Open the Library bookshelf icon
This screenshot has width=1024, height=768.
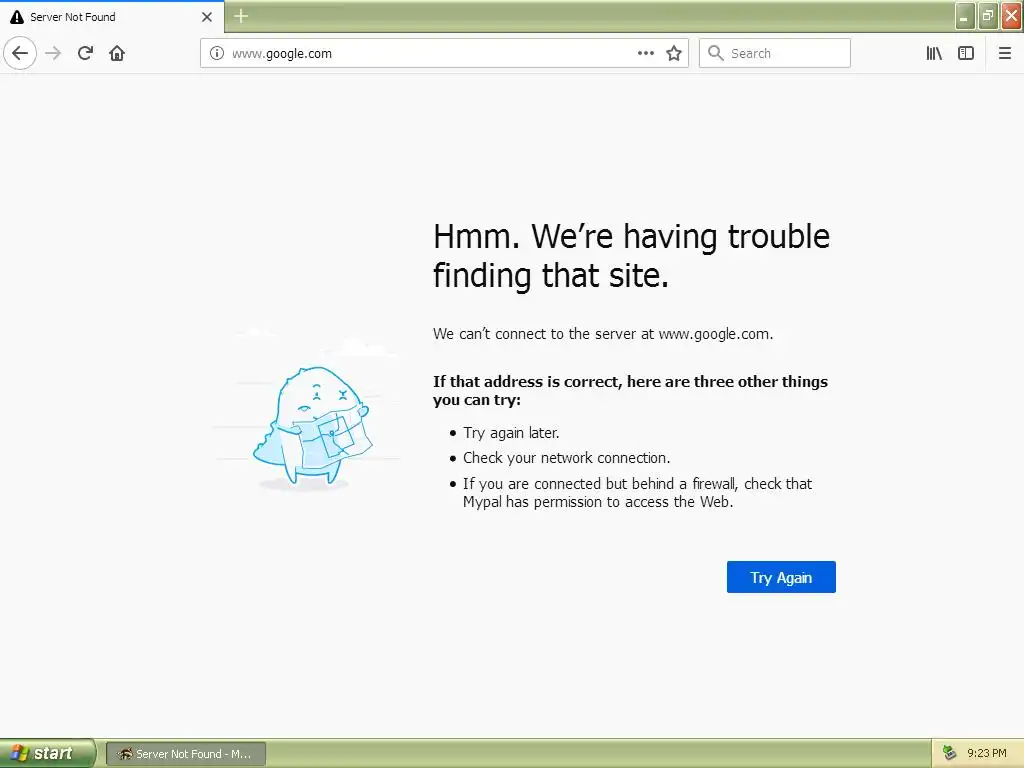pyautogui.click(x=934, y=53)
